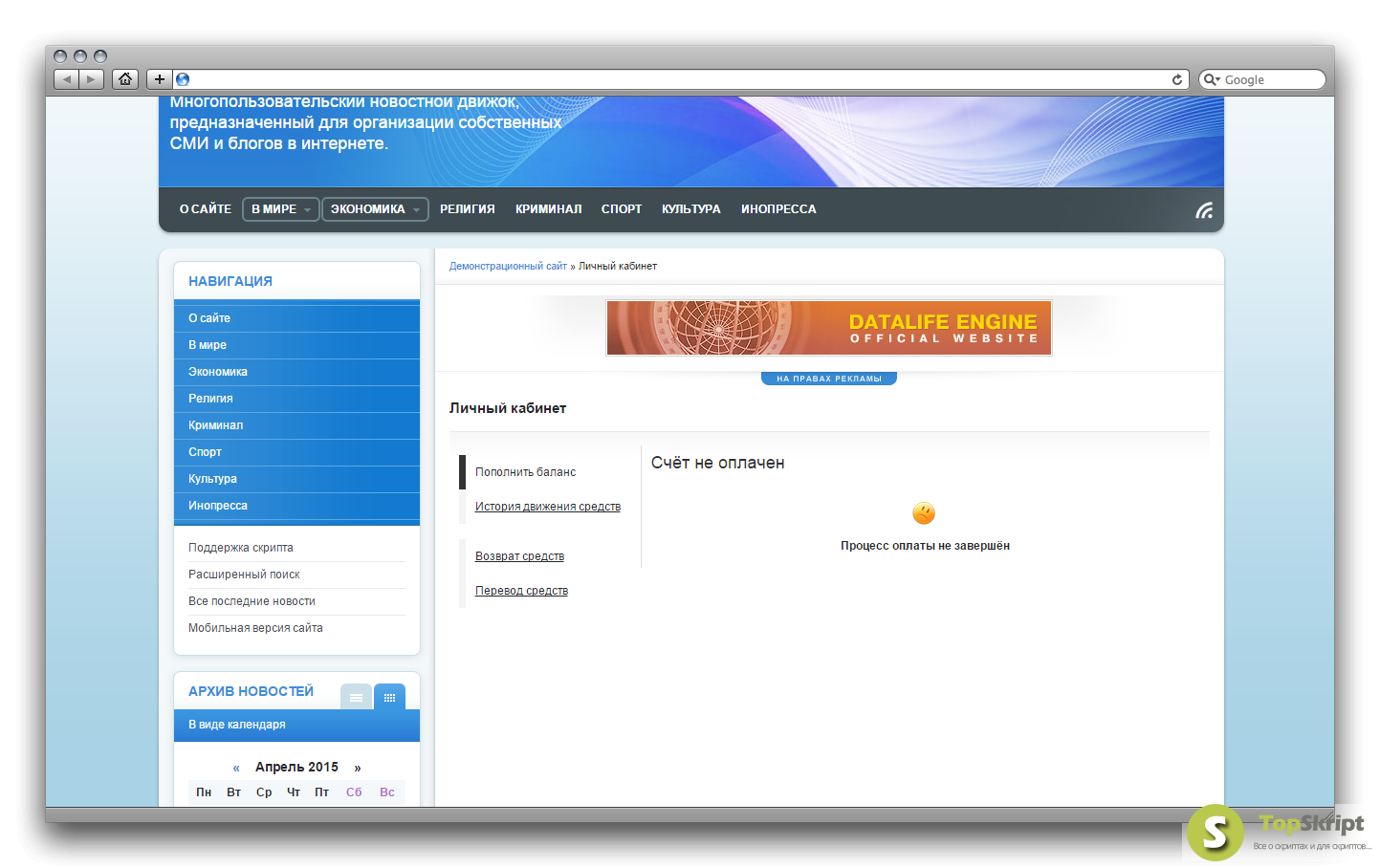Open Все последние новости link

(x=252, y=601)
